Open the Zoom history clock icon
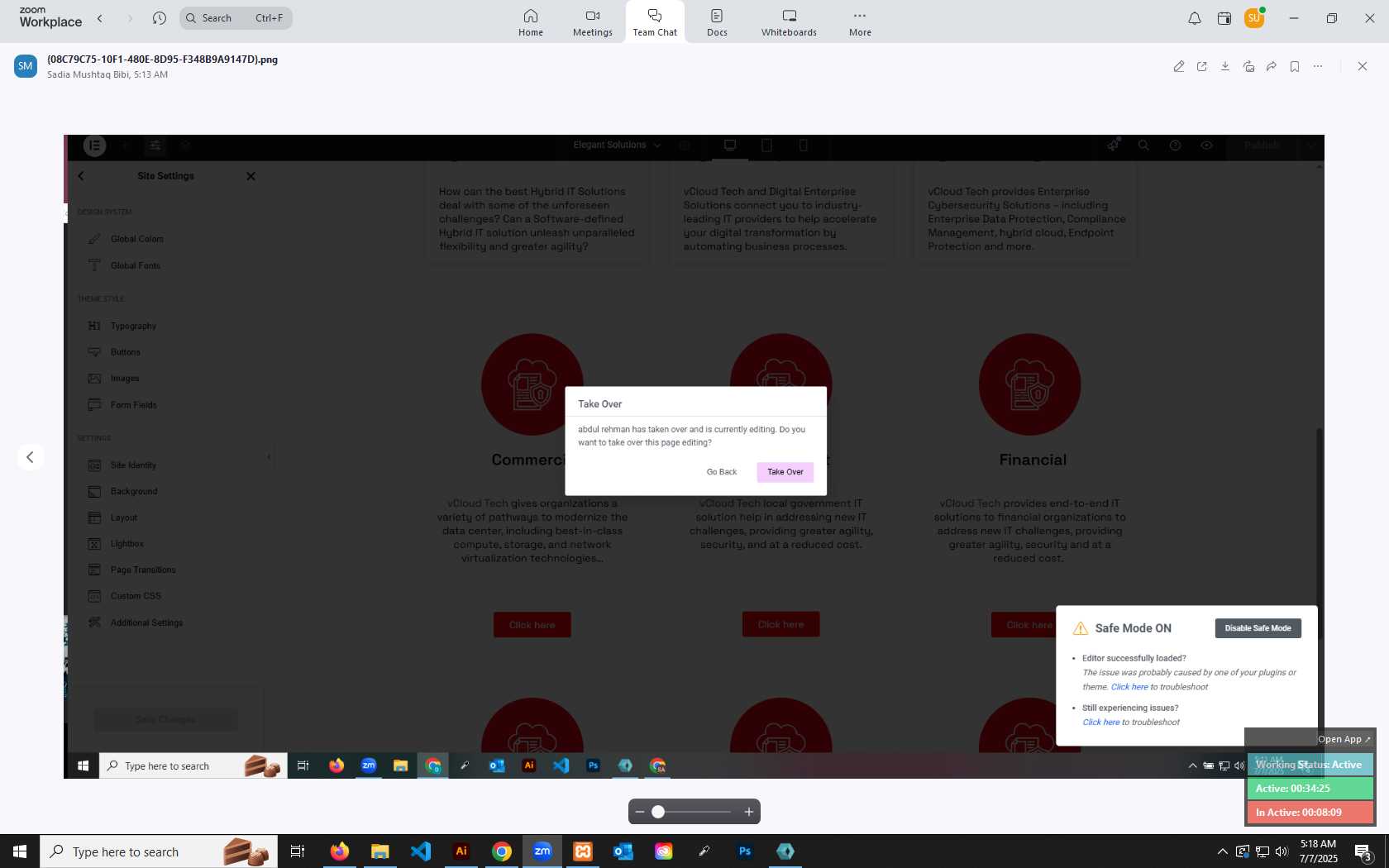Viewport: 1389px width, 868px height. [x=160, y=18]
